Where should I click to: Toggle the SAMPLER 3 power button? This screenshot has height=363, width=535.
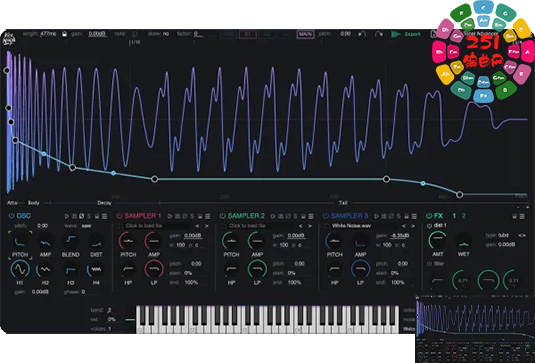point(326,216)
